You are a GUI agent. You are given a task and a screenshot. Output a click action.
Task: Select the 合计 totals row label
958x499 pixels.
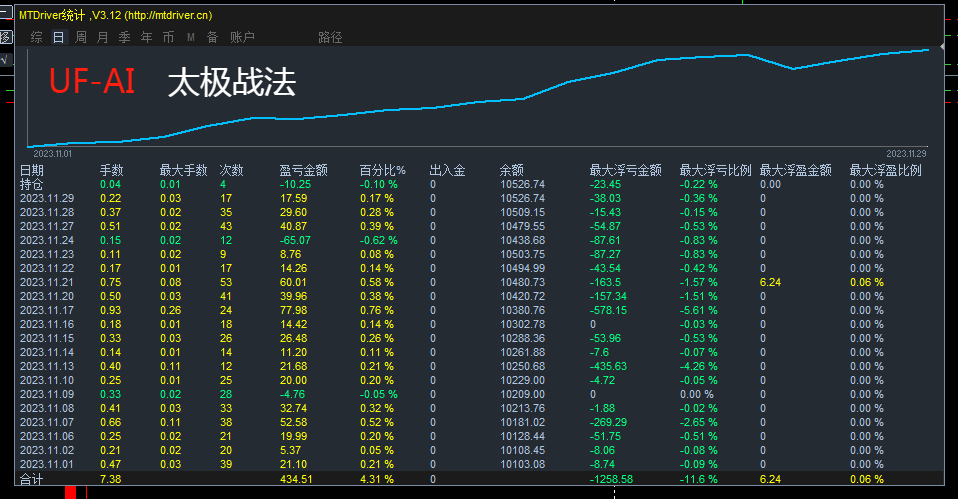pyautogui.click(x=32, y=480)
